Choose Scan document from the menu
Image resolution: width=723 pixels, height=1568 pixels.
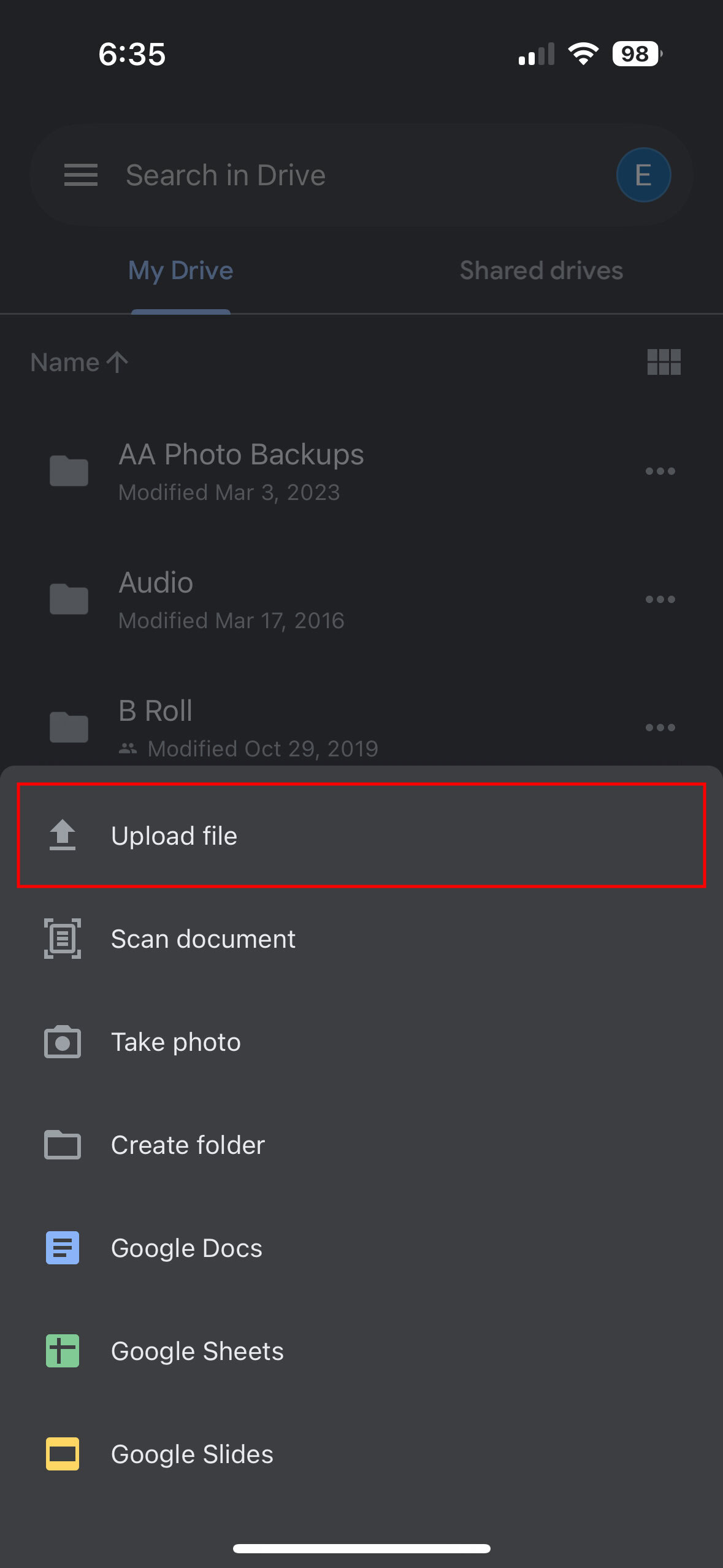204,939
